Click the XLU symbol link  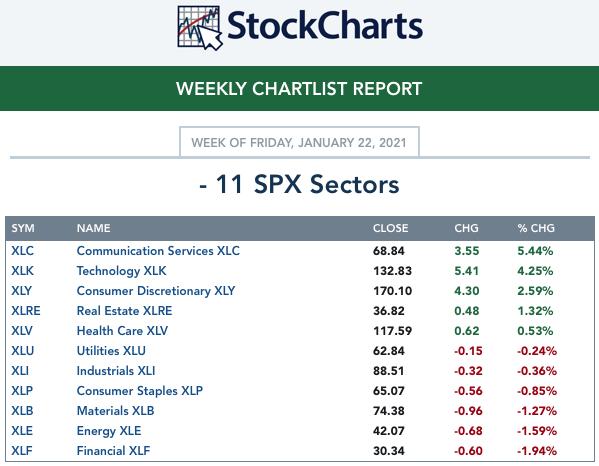pyautogui.click(x=23, y=351)
